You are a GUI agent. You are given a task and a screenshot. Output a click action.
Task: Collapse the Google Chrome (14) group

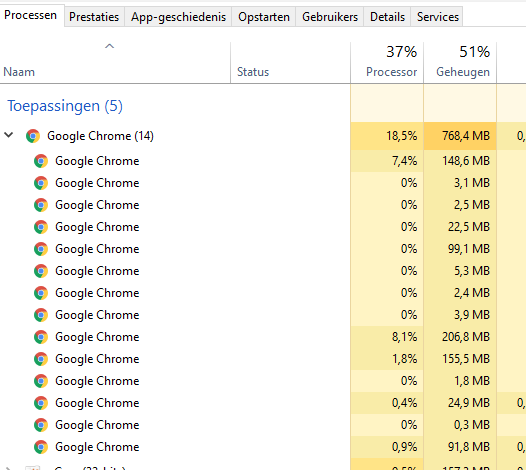pos(8,135)
